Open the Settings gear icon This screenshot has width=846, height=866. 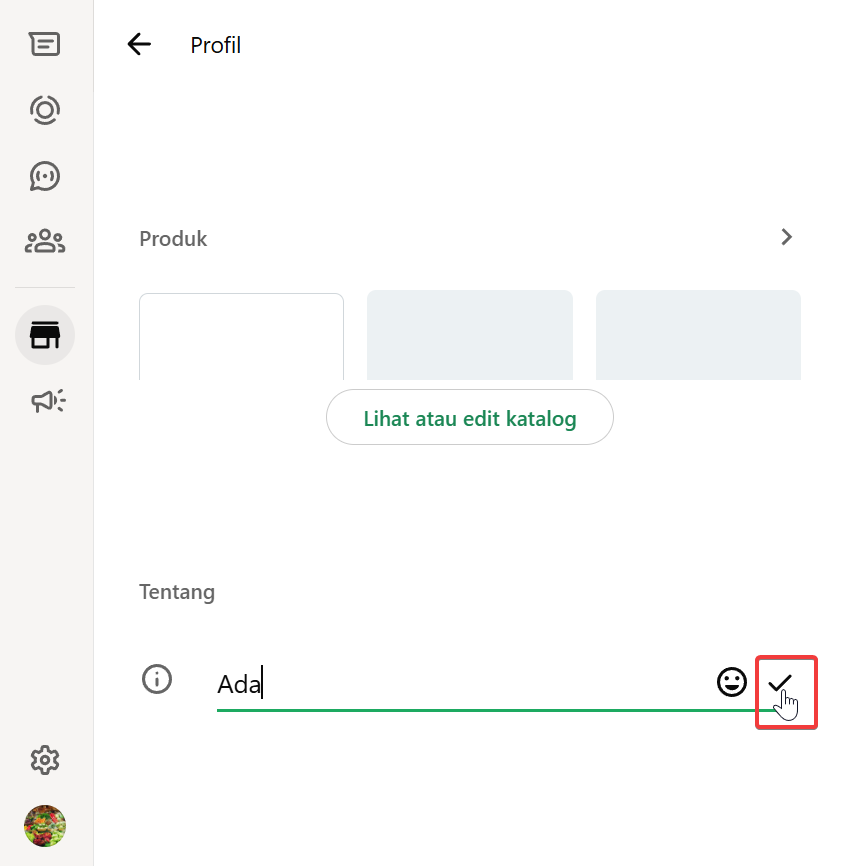click(x=45, y=761)
